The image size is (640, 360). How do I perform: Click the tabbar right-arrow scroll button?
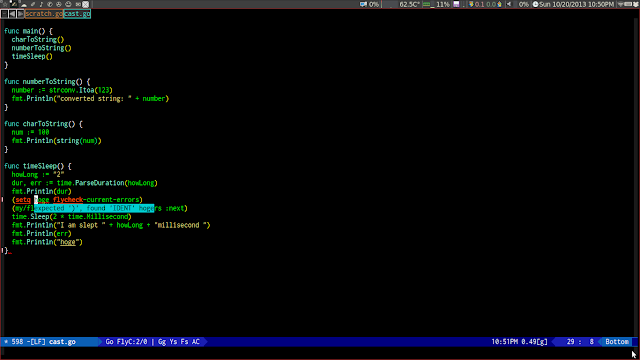20,14
